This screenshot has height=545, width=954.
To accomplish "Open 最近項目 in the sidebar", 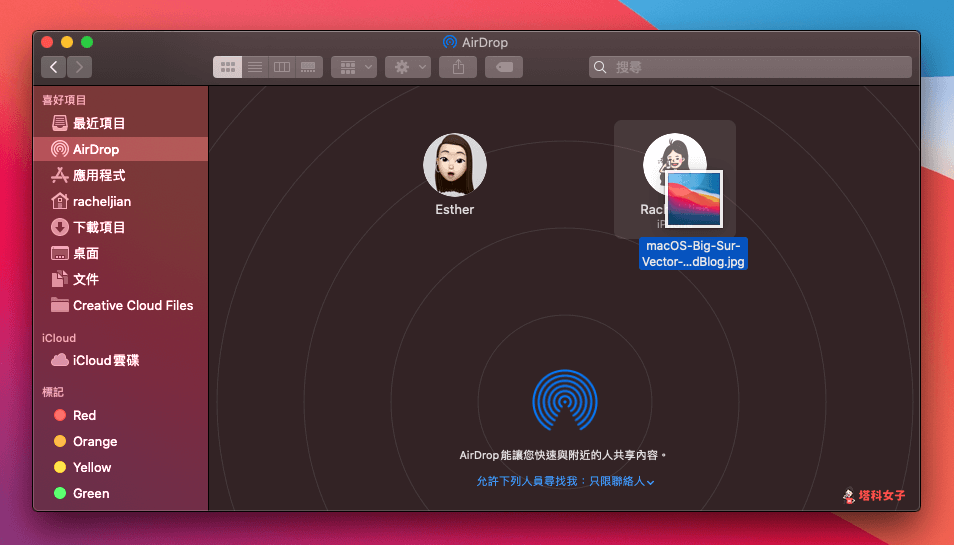I will (120, 123).
